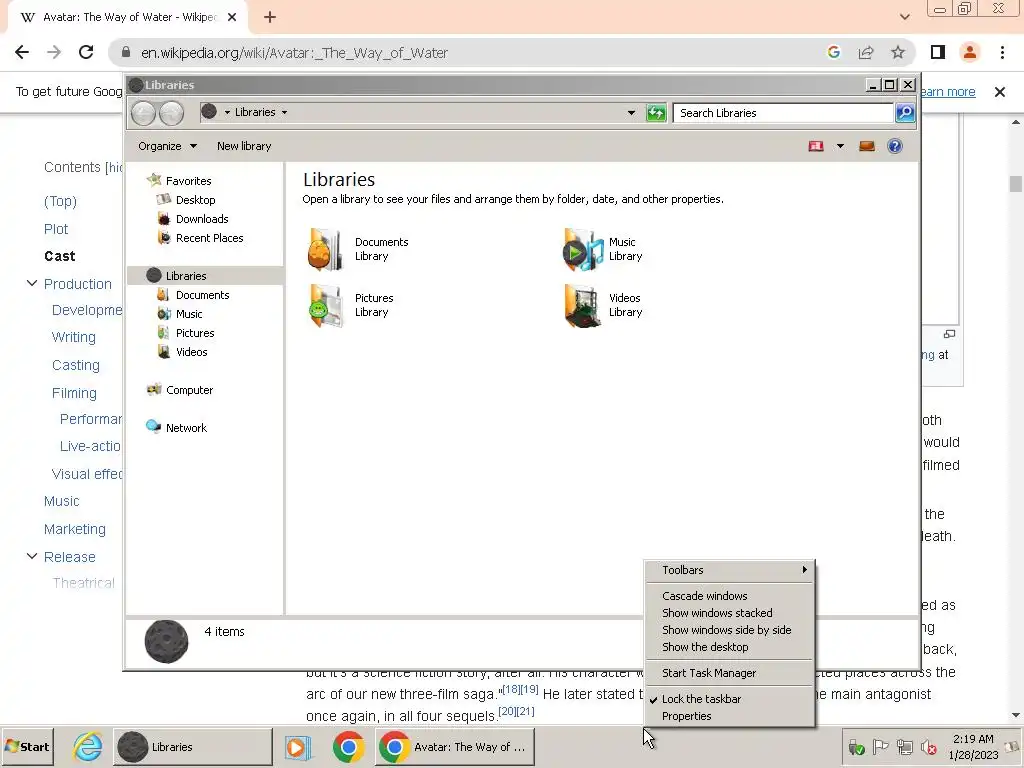Click the muted volume tray icon

[928, 747]
